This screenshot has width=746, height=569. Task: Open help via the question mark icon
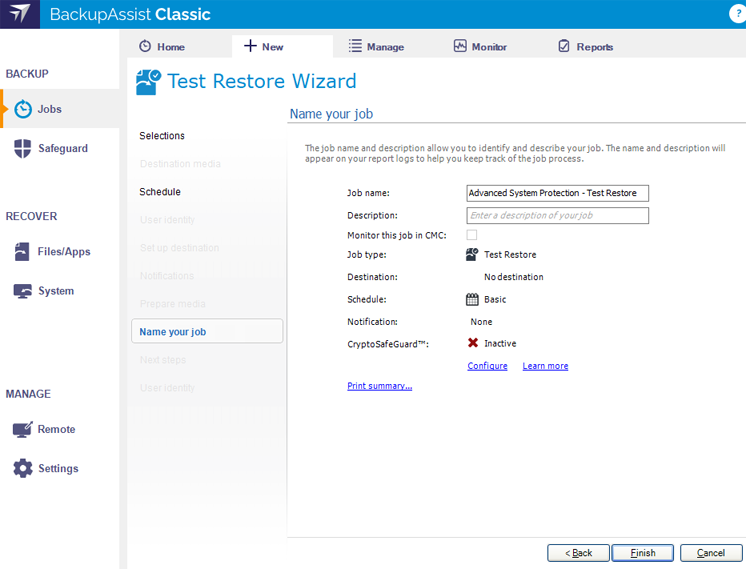[x=737, y=14]
